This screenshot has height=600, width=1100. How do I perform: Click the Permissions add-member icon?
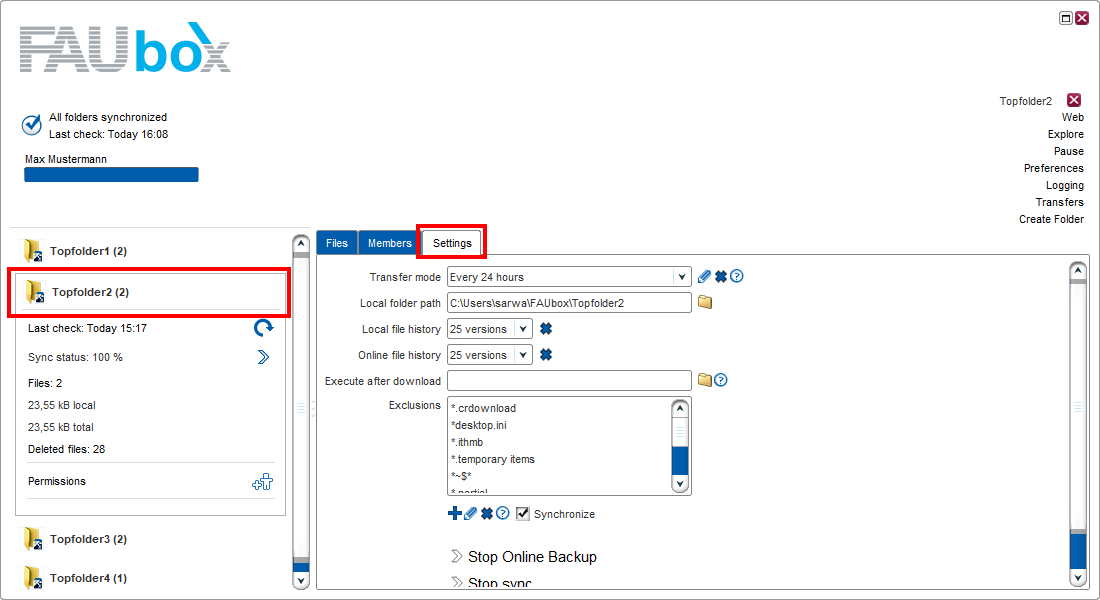262,481
